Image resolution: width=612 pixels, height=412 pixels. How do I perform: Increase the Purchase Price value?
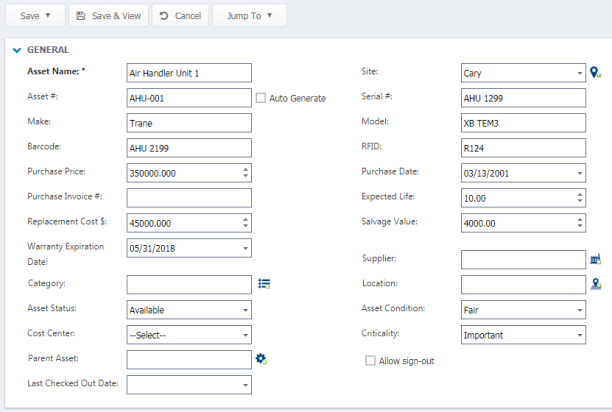[246, 169]
